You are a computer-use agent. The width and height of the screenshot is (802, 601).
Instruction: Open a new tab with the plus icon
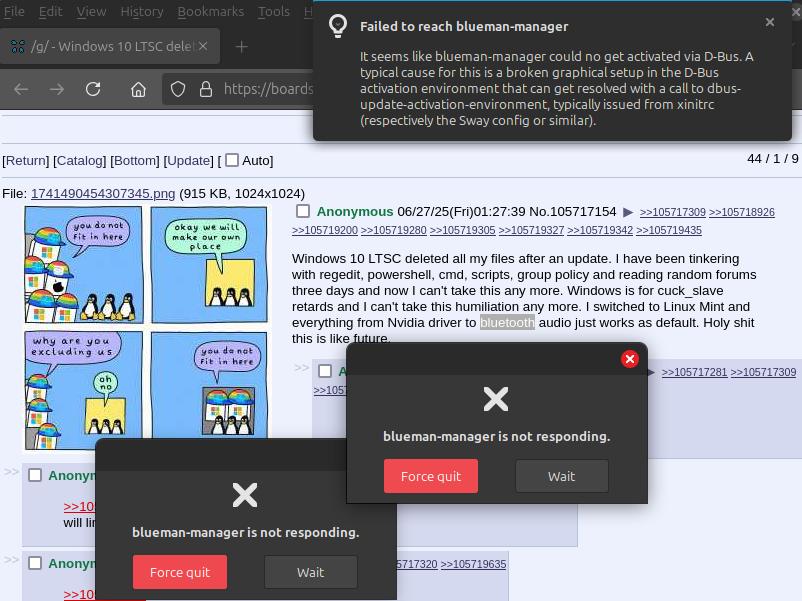point(241,47)
